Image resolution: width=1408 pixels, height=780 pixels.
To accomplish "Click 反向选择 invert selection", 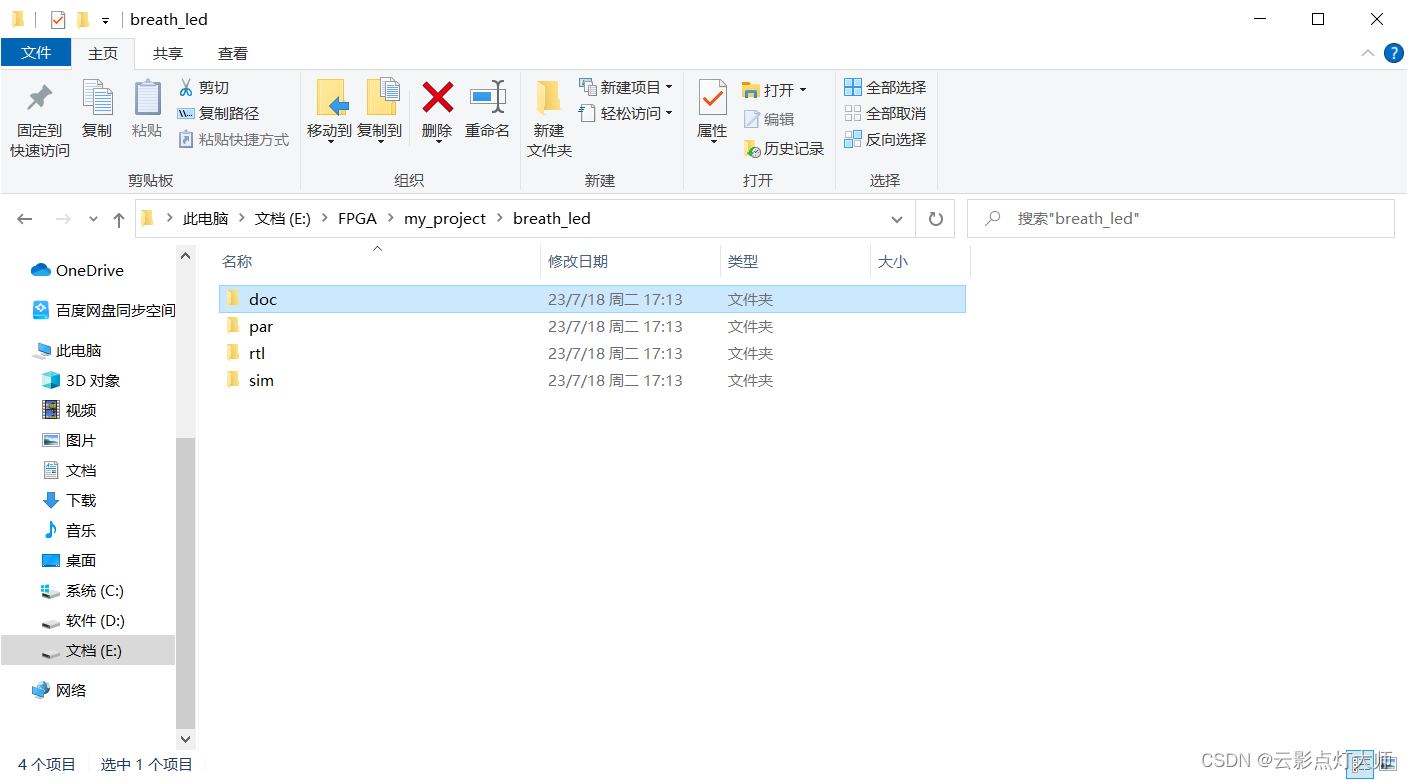I will pos(886,140).
